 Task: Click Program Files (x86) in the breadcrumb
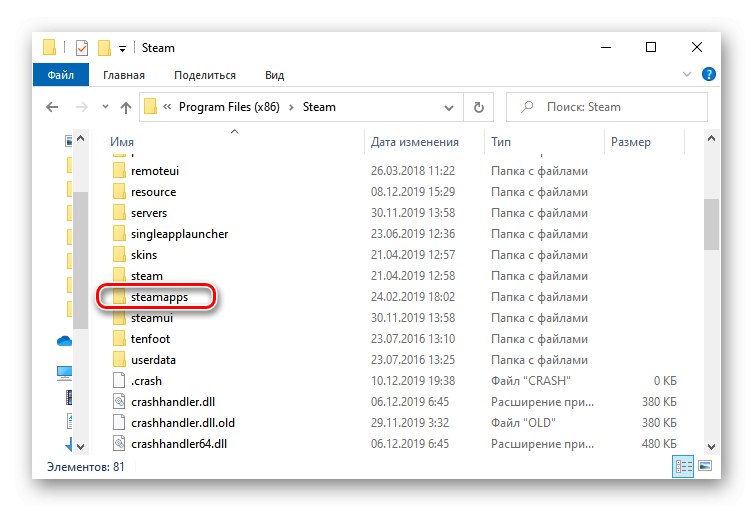(x=229, y=107)
